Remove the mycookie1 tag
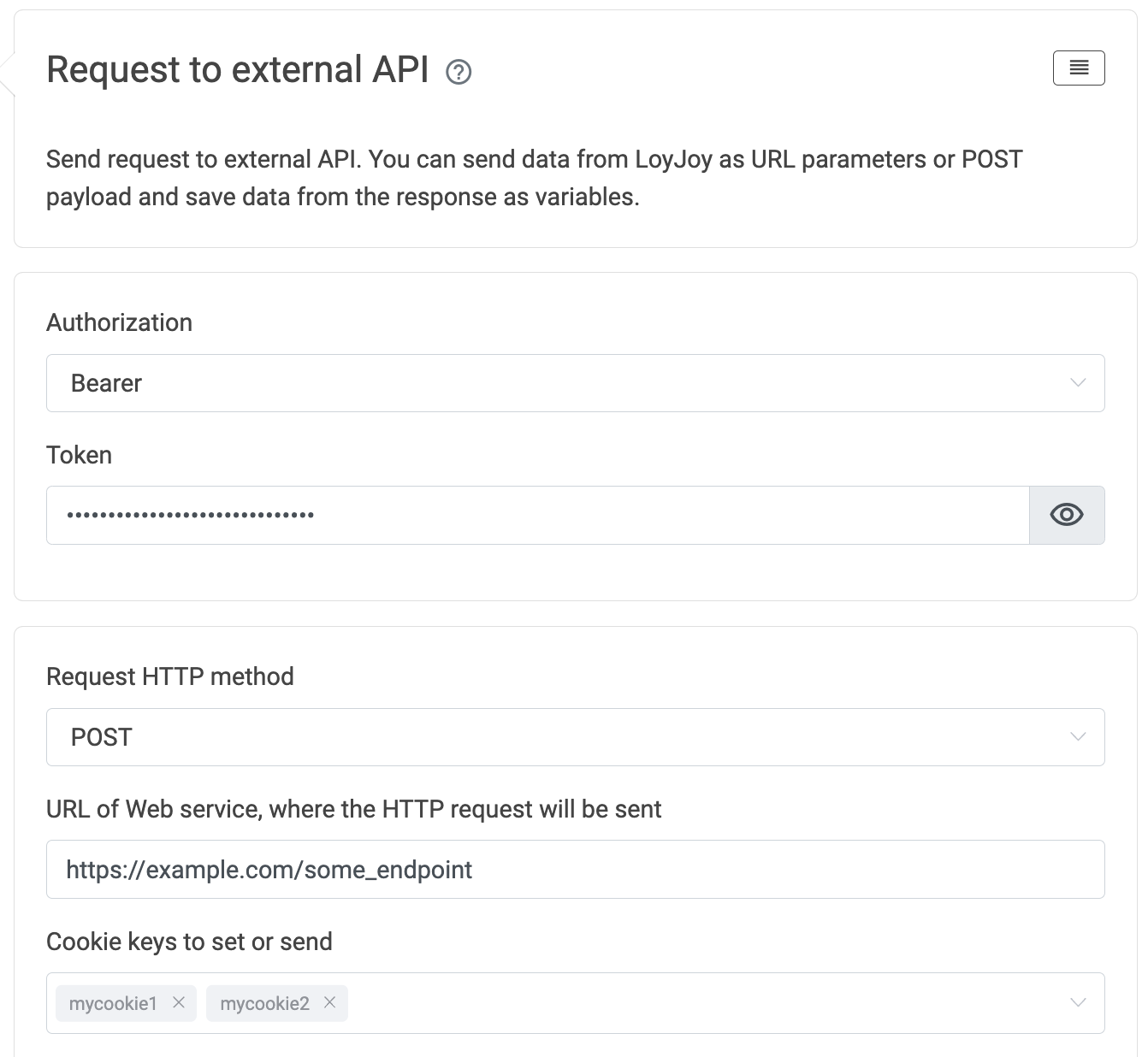 [179, 1002]
